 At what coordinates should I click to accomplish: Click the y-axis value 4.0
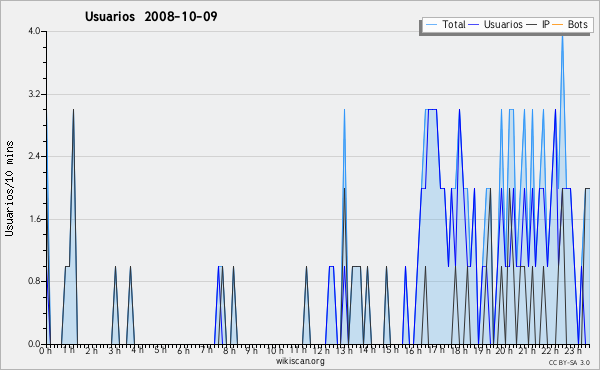click(x=34, y=31)
